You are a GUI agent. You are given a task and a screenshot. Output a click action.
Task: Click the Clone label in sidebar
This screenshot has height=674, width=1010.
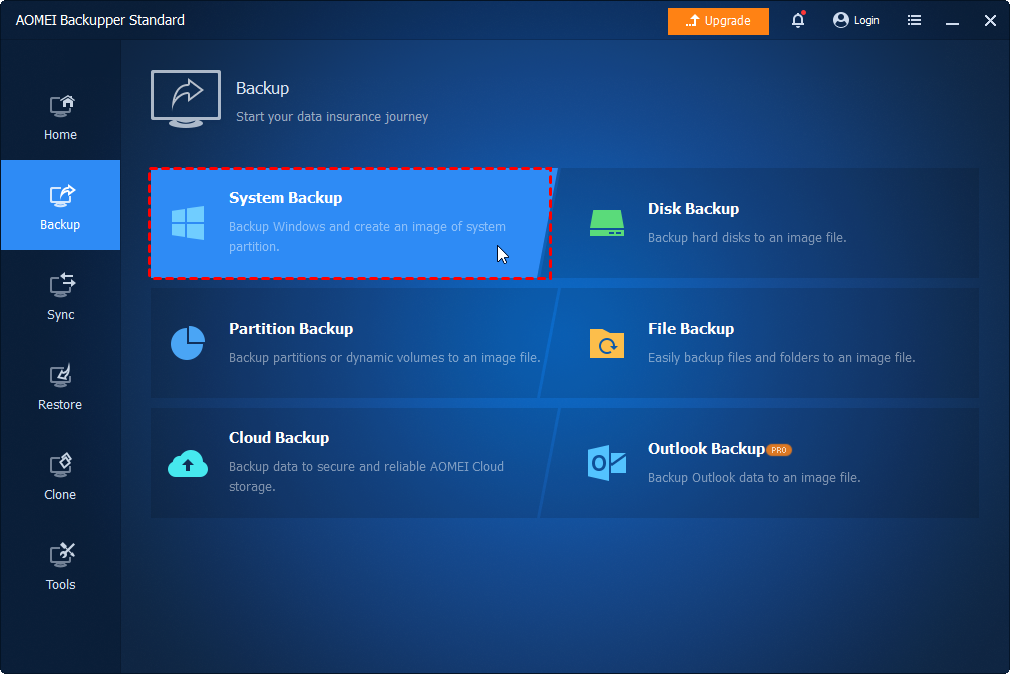tap(60, 494)
